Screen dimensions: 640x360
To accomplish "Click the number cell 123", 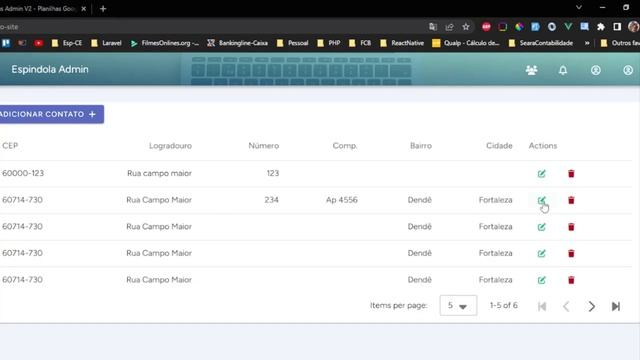I will [x=273, y=173].
